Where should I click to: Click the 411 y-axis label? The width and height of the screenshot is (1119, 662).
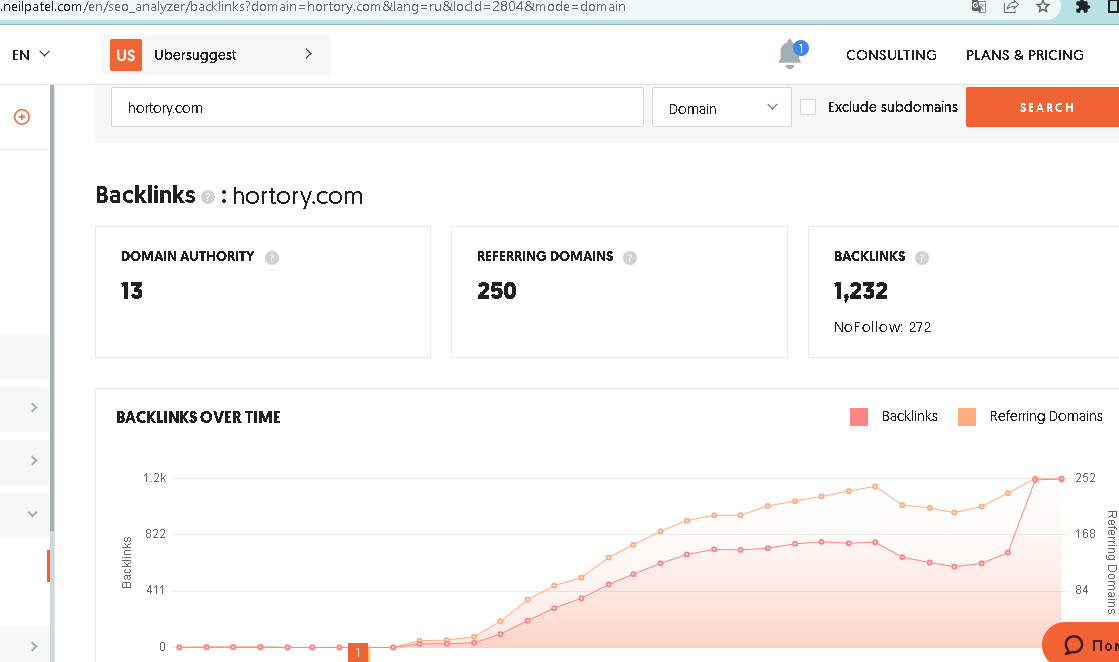(156, 590)
